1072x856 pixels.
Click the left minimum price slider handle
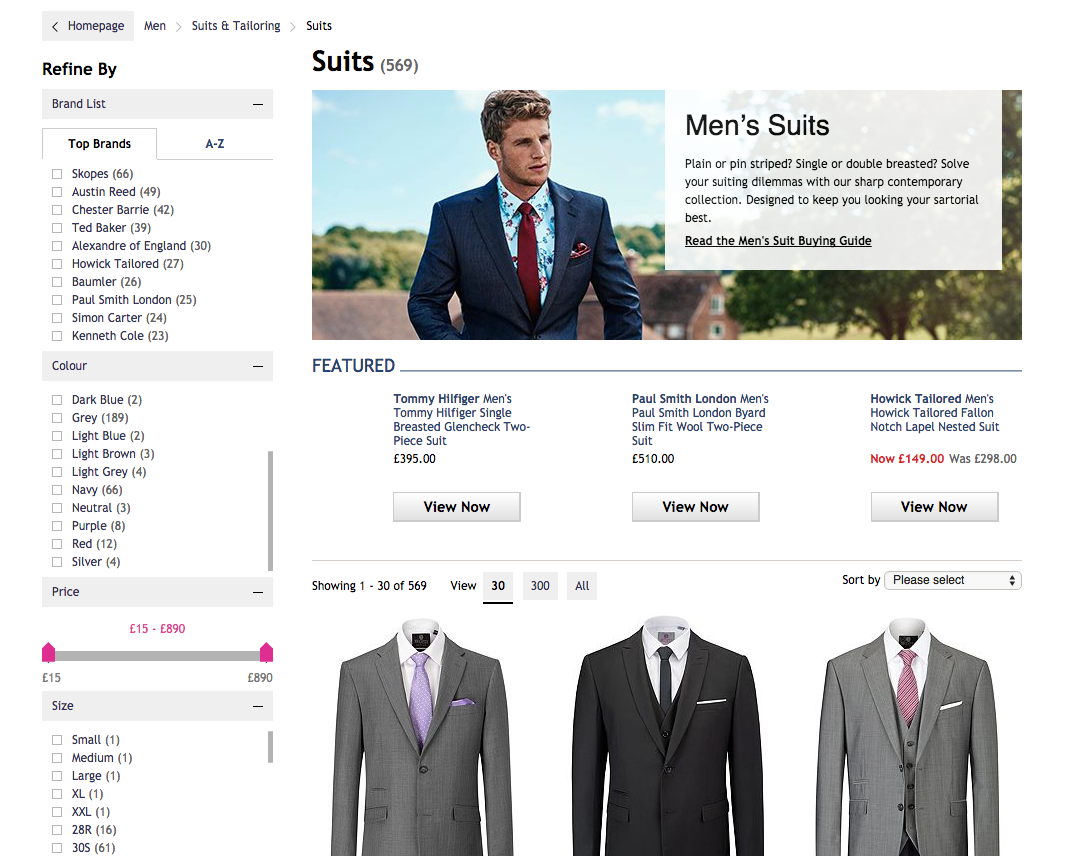tap(48, 653)
